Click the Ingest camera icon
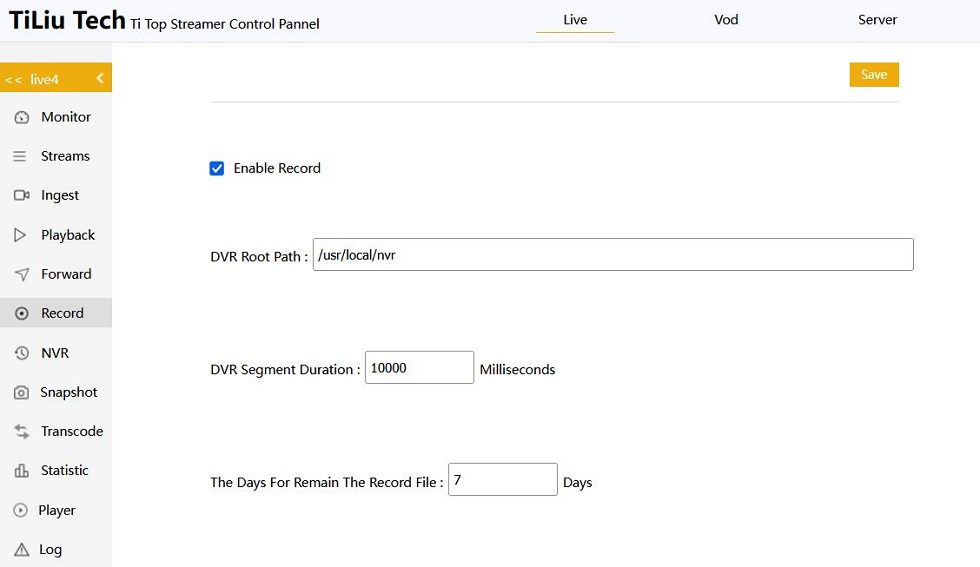 pos(21,195)
